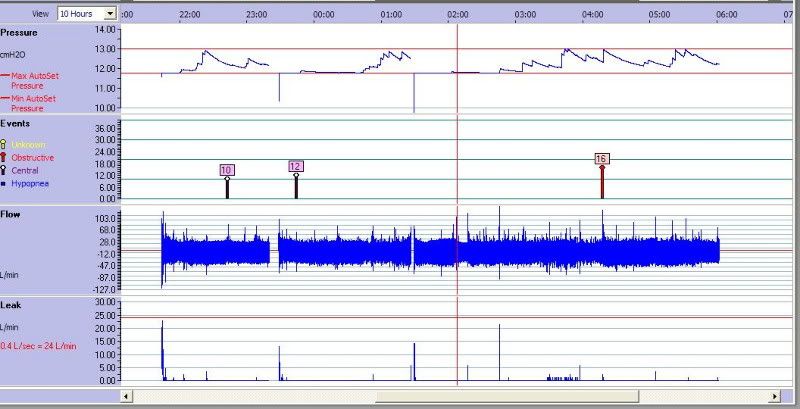The height and width of the screenshot is (409, 800).
Task: Click the Obstructive event legend icon
Action: 5,158
